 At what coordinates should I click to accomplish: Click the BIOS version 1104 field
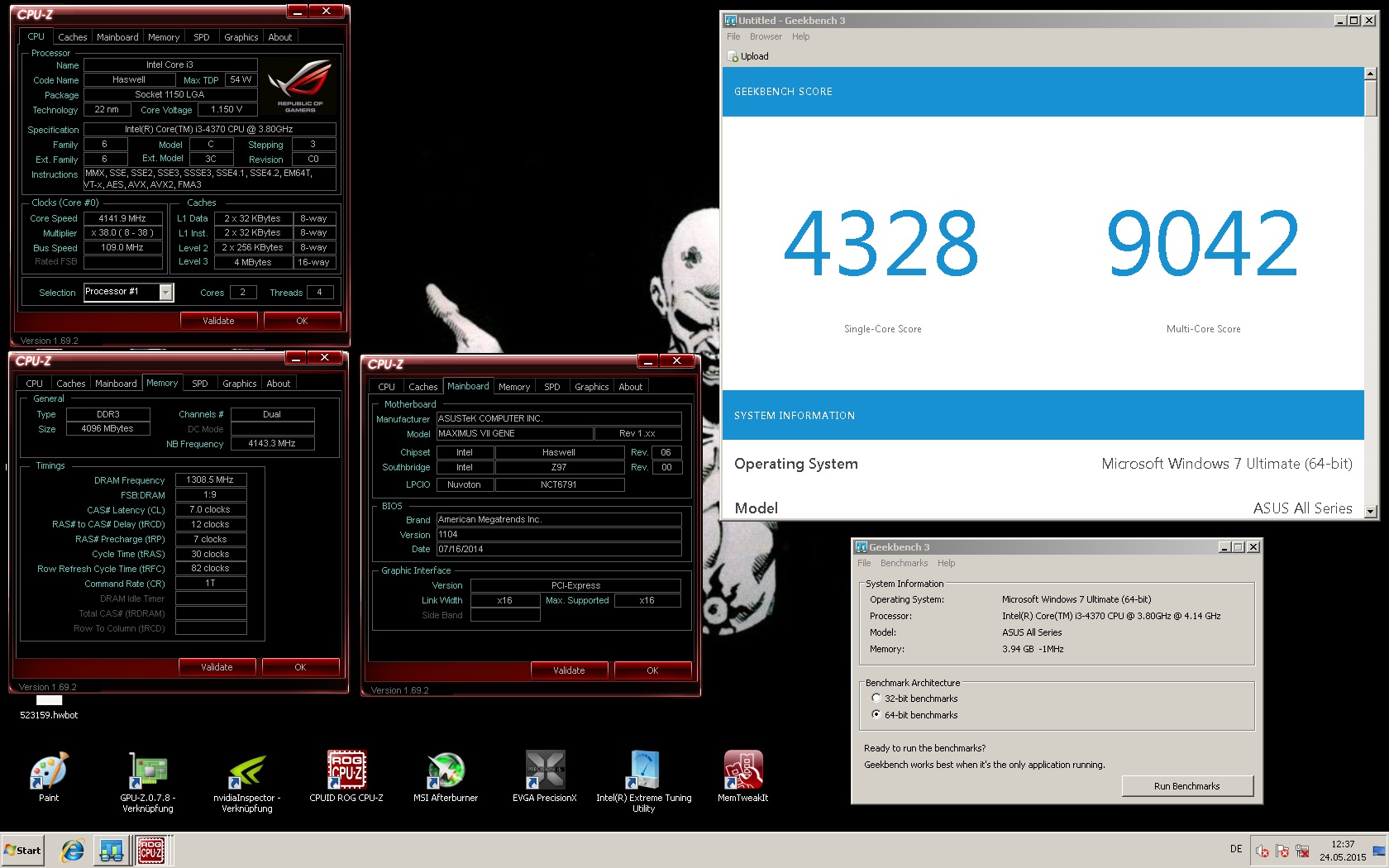(x=559, y=534)
